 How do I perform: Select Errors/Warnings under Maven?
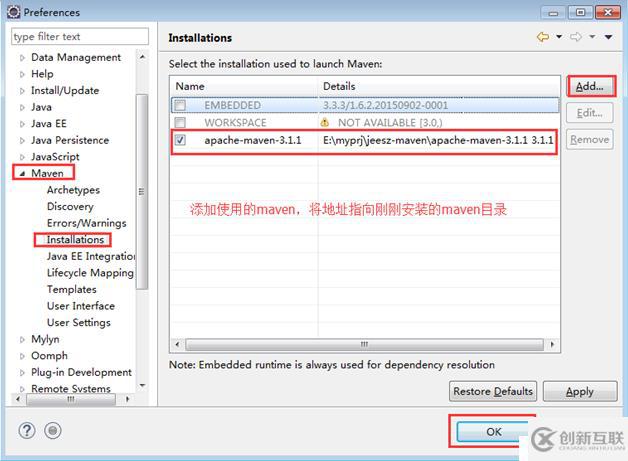(x=87, y=223)
